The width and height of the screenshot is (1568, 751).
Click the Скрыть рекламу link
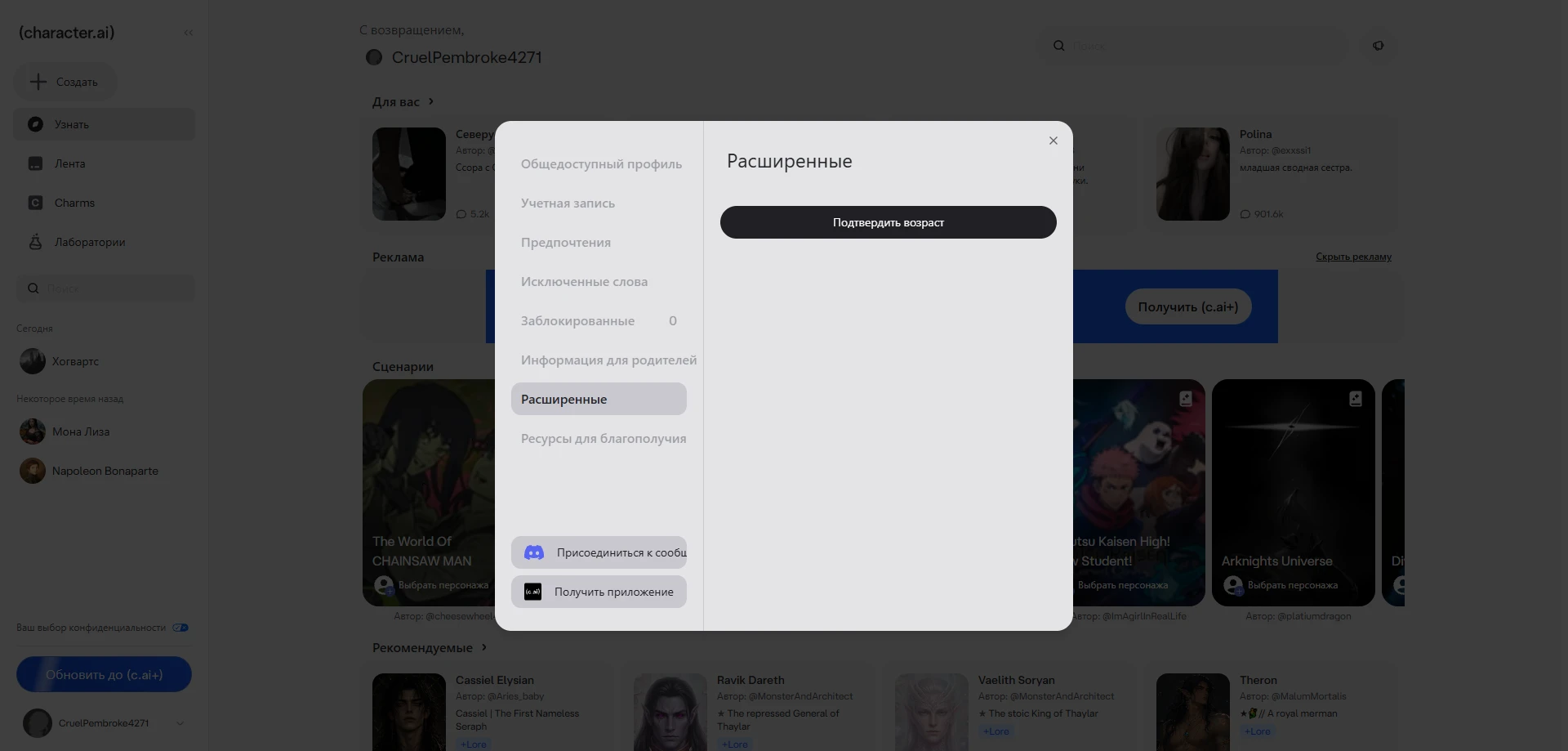tap(1353, 257)
